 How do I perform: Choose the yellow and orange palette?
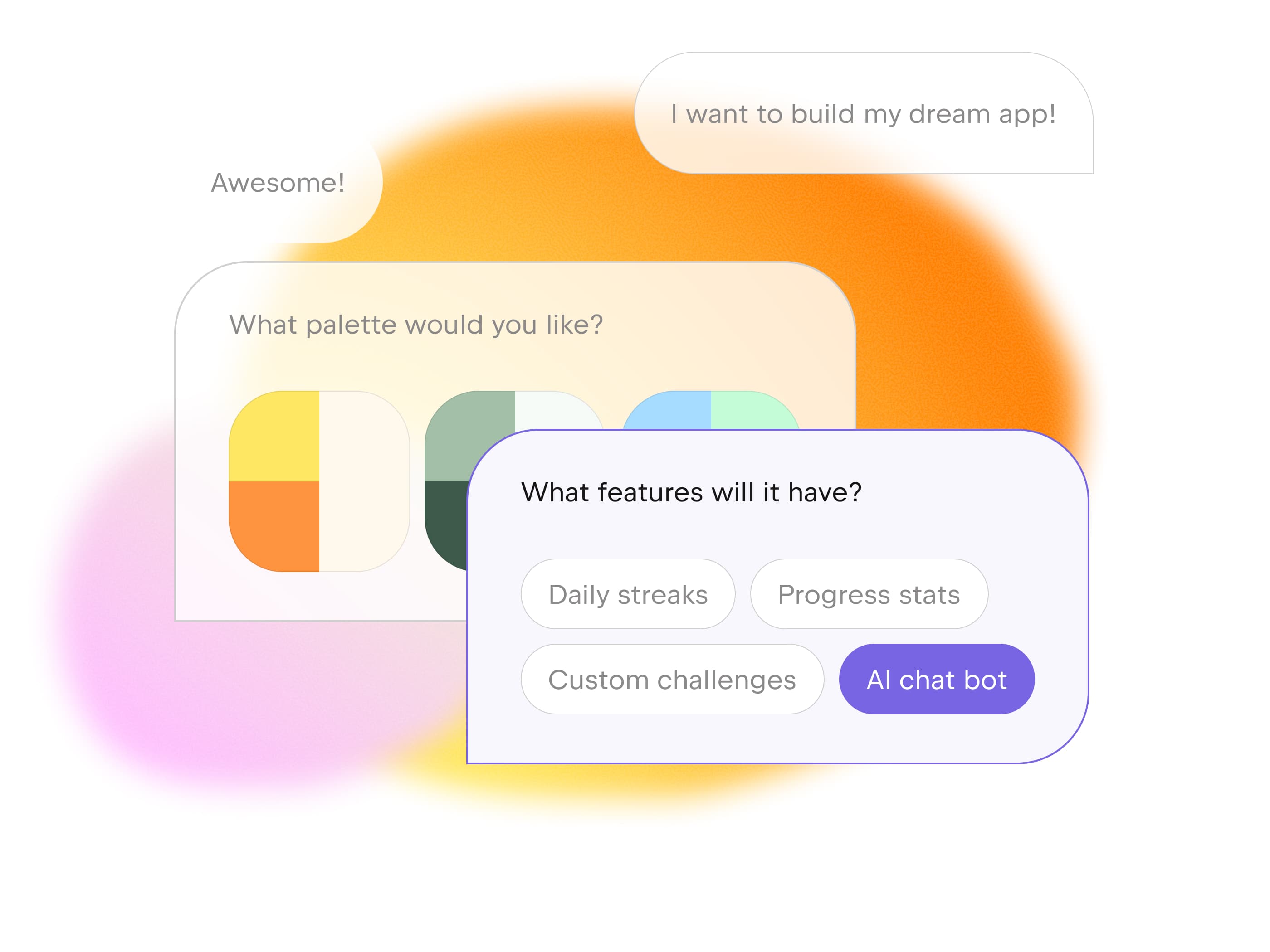[x=319, y=481]
